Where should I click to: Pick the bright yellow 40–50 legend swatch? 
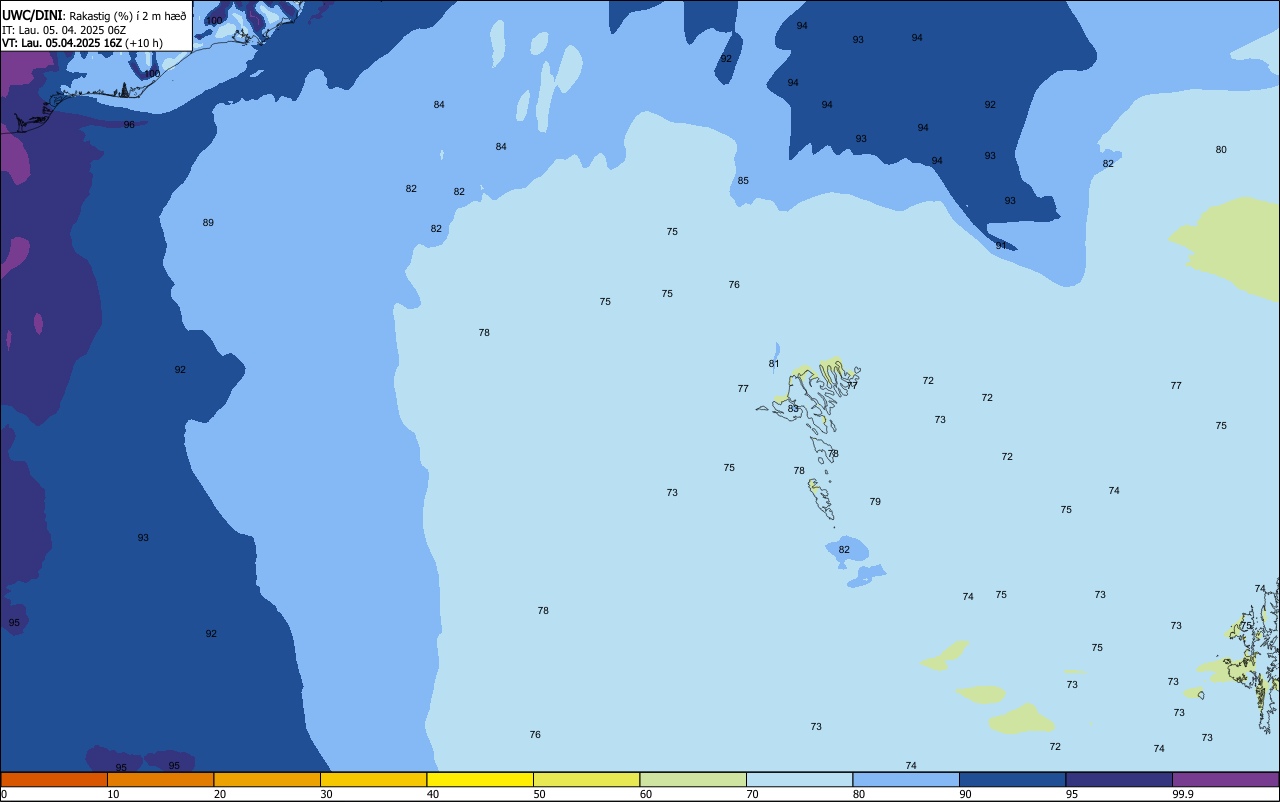point(480,779)
